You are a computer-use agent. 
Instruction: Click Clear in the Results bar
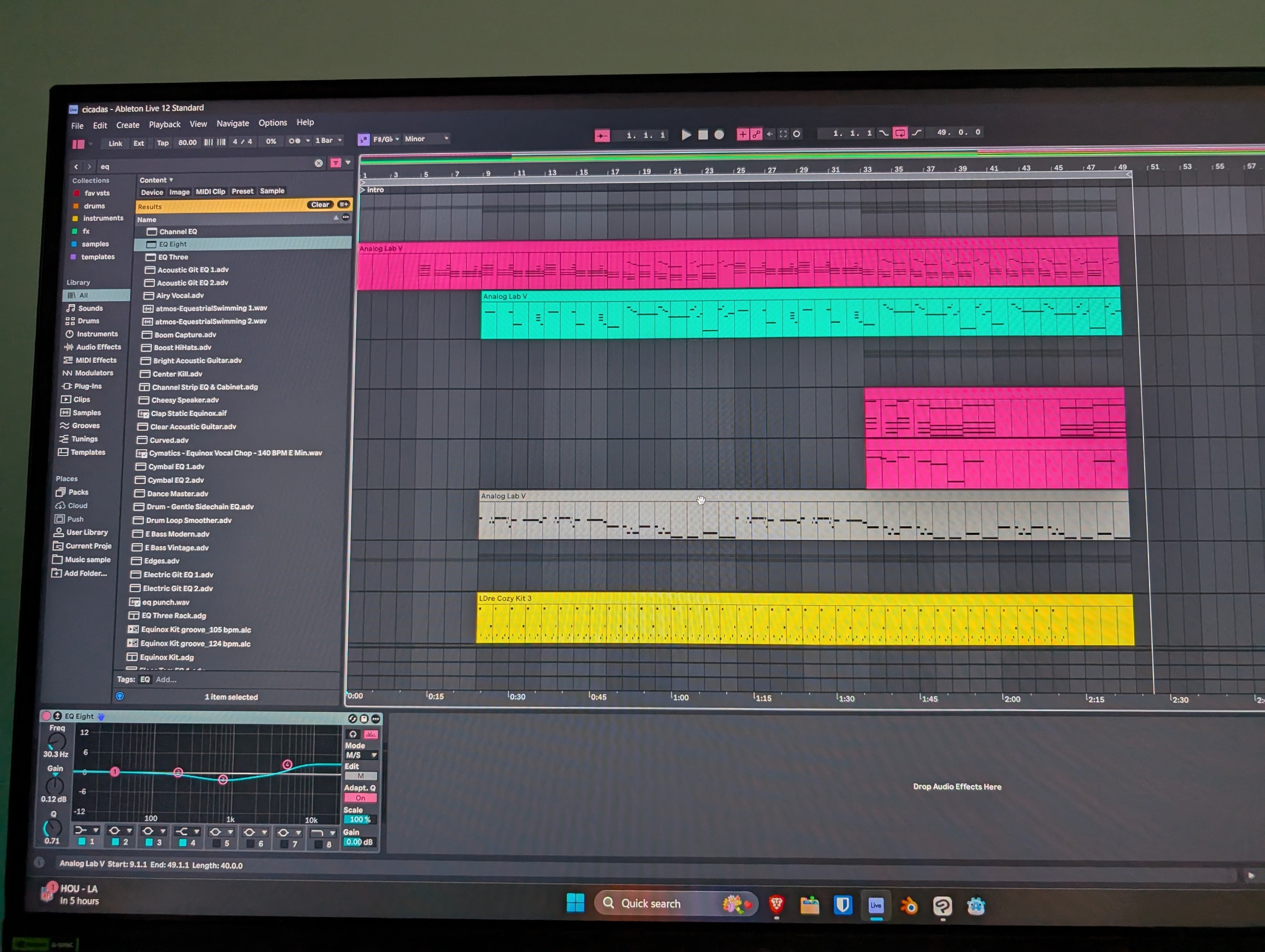(x=320, y=205)
